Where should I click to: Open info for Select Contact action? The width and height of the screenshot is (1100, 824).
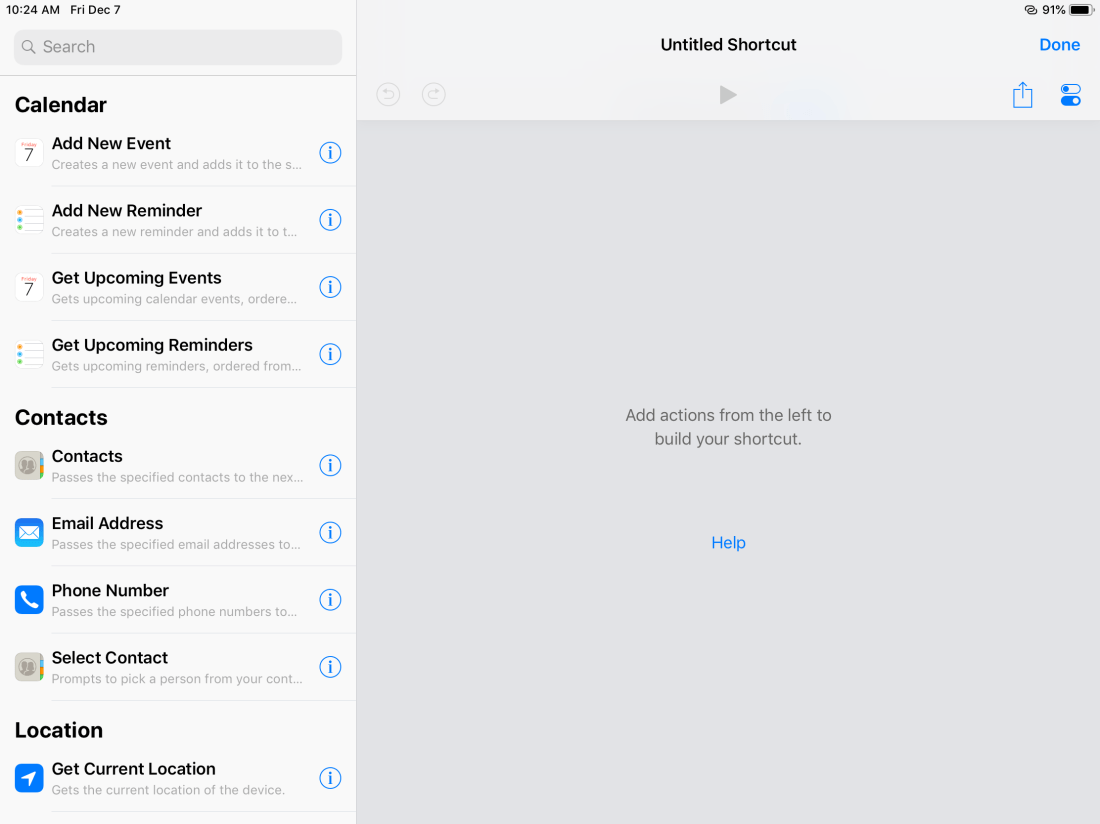pos(330,667)
